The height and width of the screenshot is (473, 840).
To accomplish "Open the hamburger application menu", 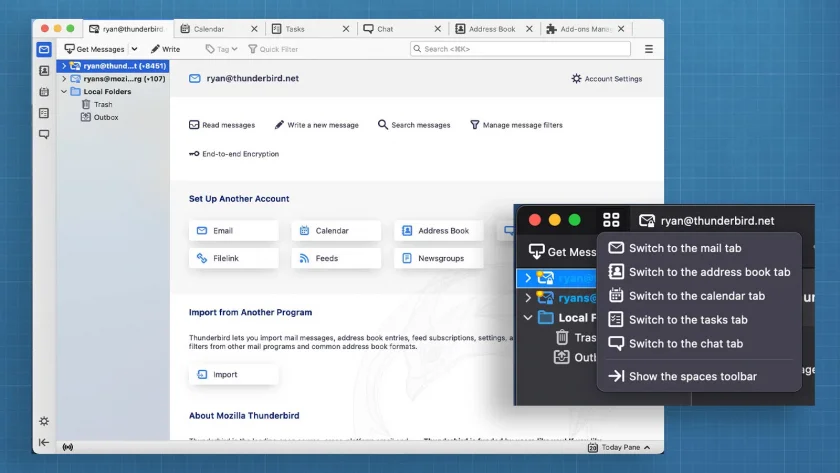I will (x=649, y=49).
